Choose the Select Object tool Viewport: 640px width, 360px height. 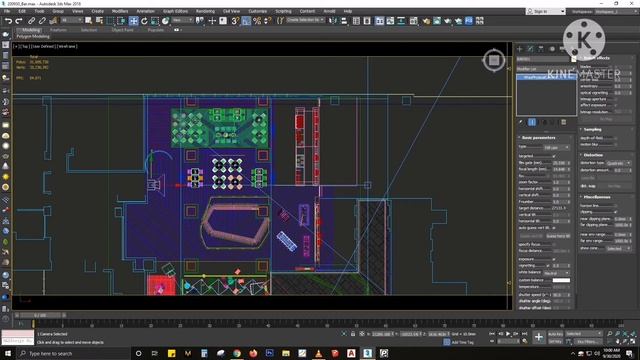tap(89, 20)
